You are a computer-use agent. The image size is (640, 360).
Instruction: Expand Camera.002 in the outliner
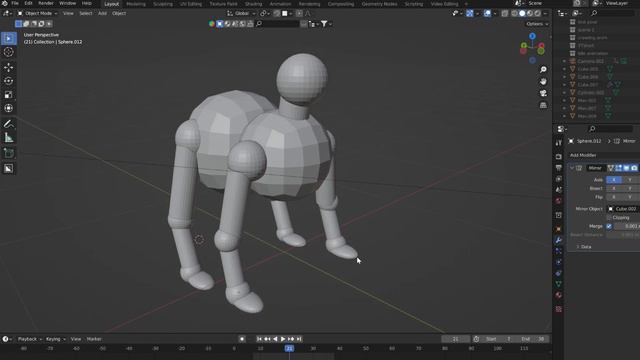(x=564, y=61)
